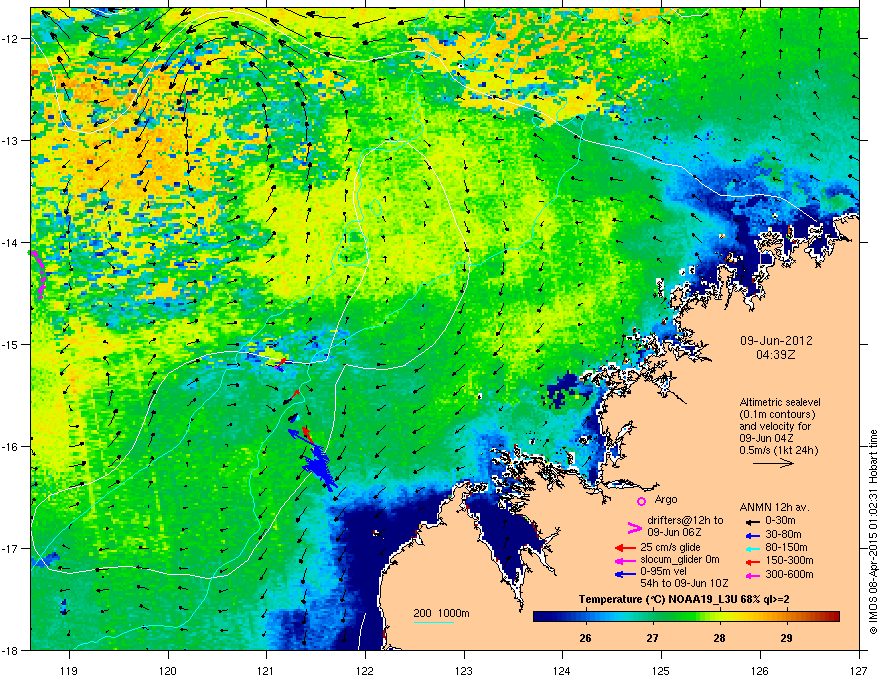
Task: Click the '30-80m' depth label
Action: pyautogui.click(x=783, y=534)
